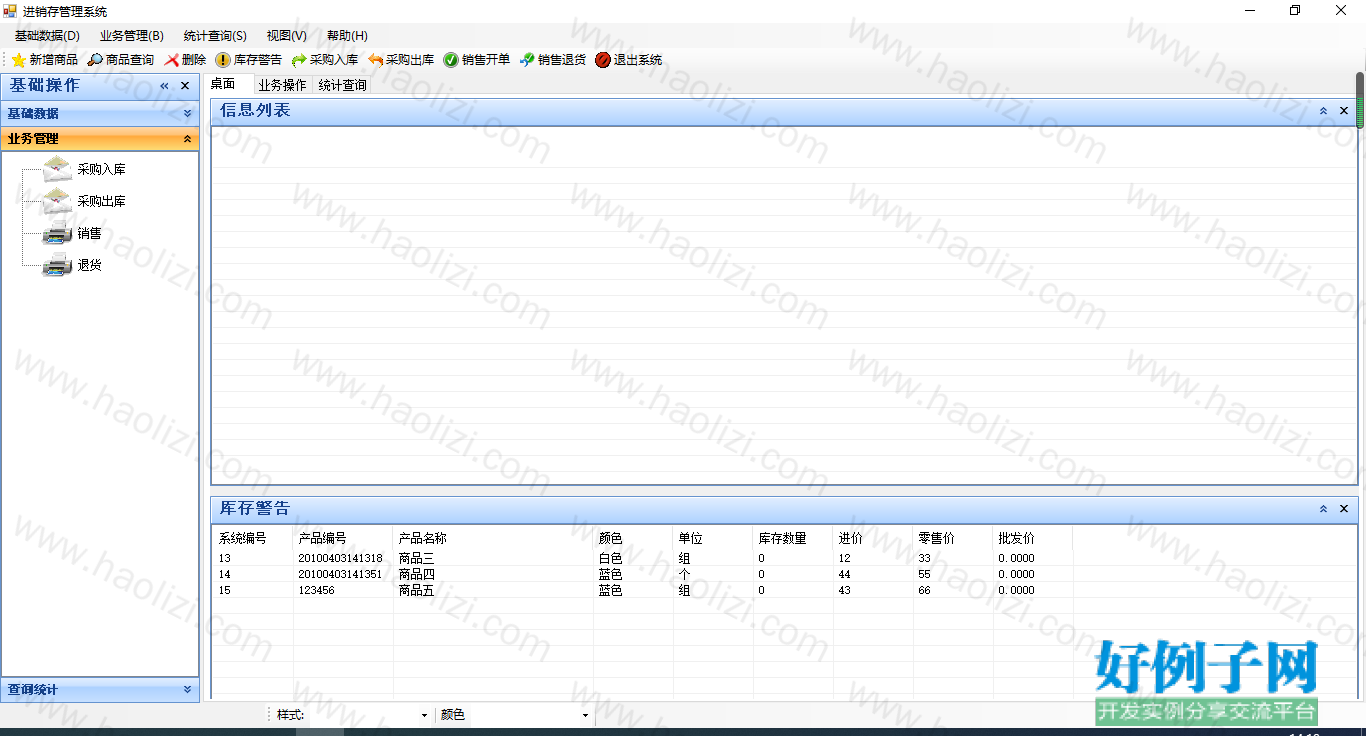Image resolution: width=1366 pixels, height=736 pixels.
Task: Open the 基础数据(D) menu
Action: point(47,36)
